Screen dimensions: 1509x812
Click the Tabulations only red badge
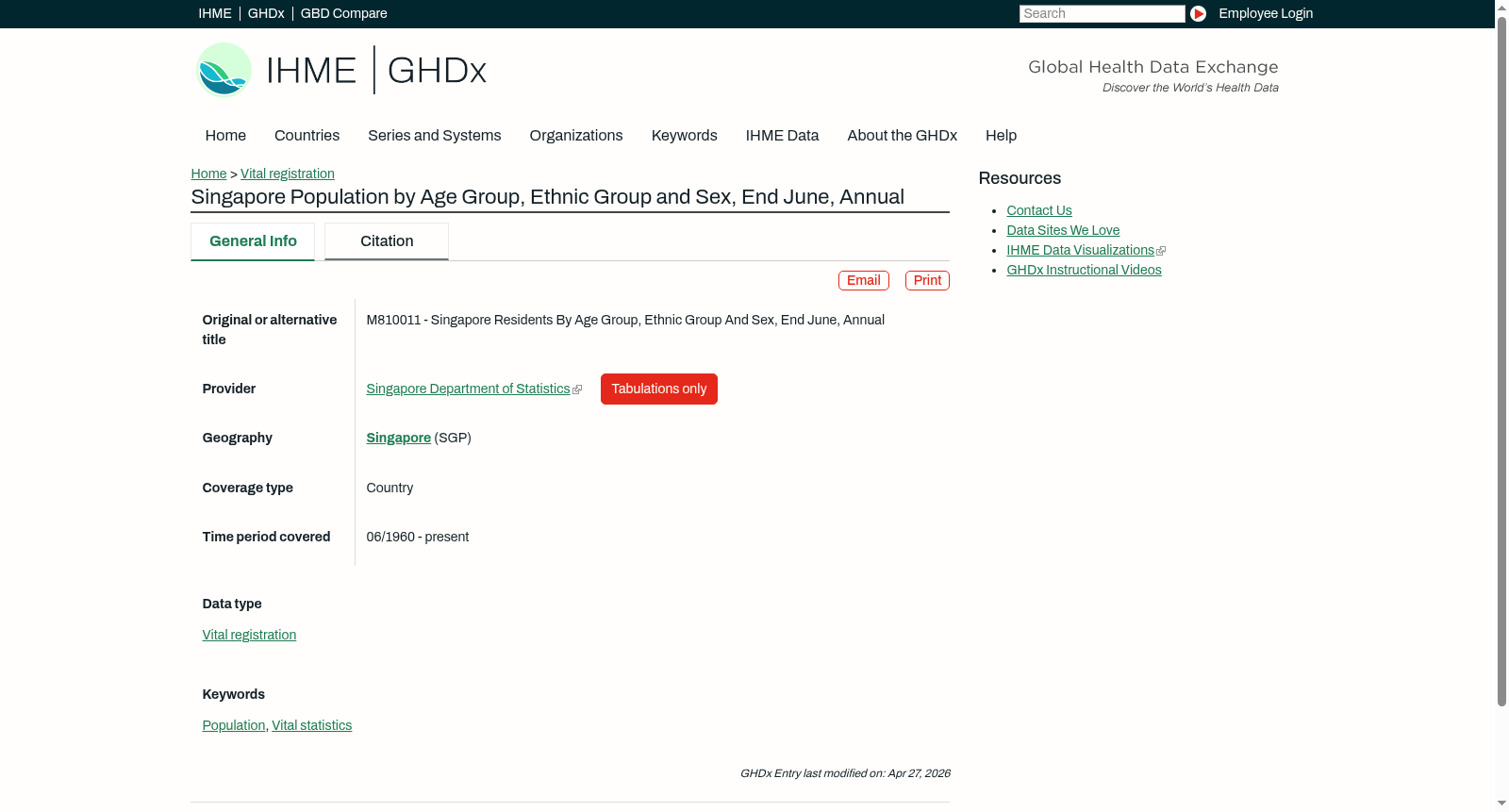point(659,389)
